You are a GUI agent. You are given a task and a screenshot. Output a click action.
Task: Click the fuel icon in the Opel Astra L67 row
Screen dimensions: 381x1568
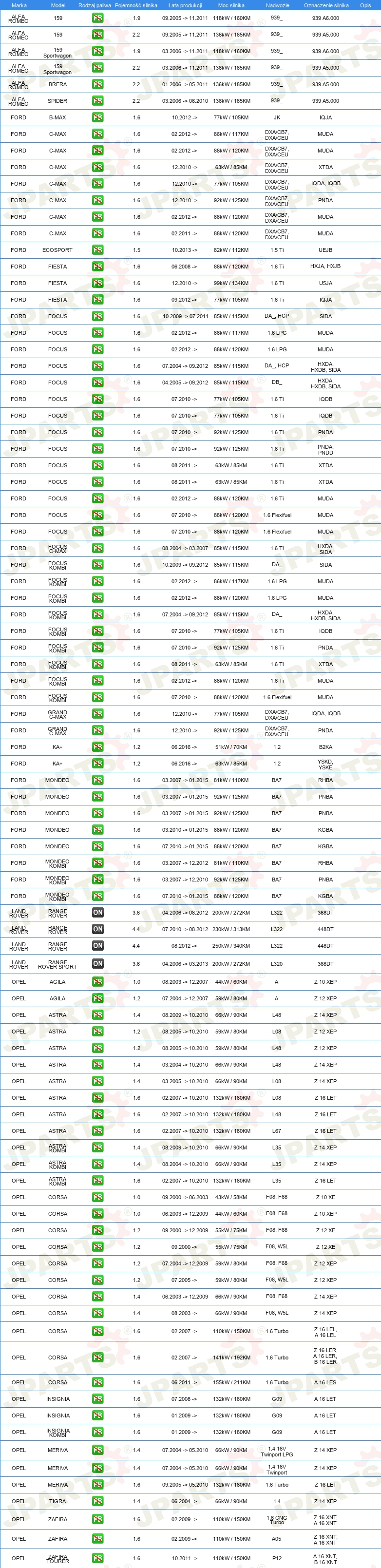pyautogui.click(x=97, y=1131)
